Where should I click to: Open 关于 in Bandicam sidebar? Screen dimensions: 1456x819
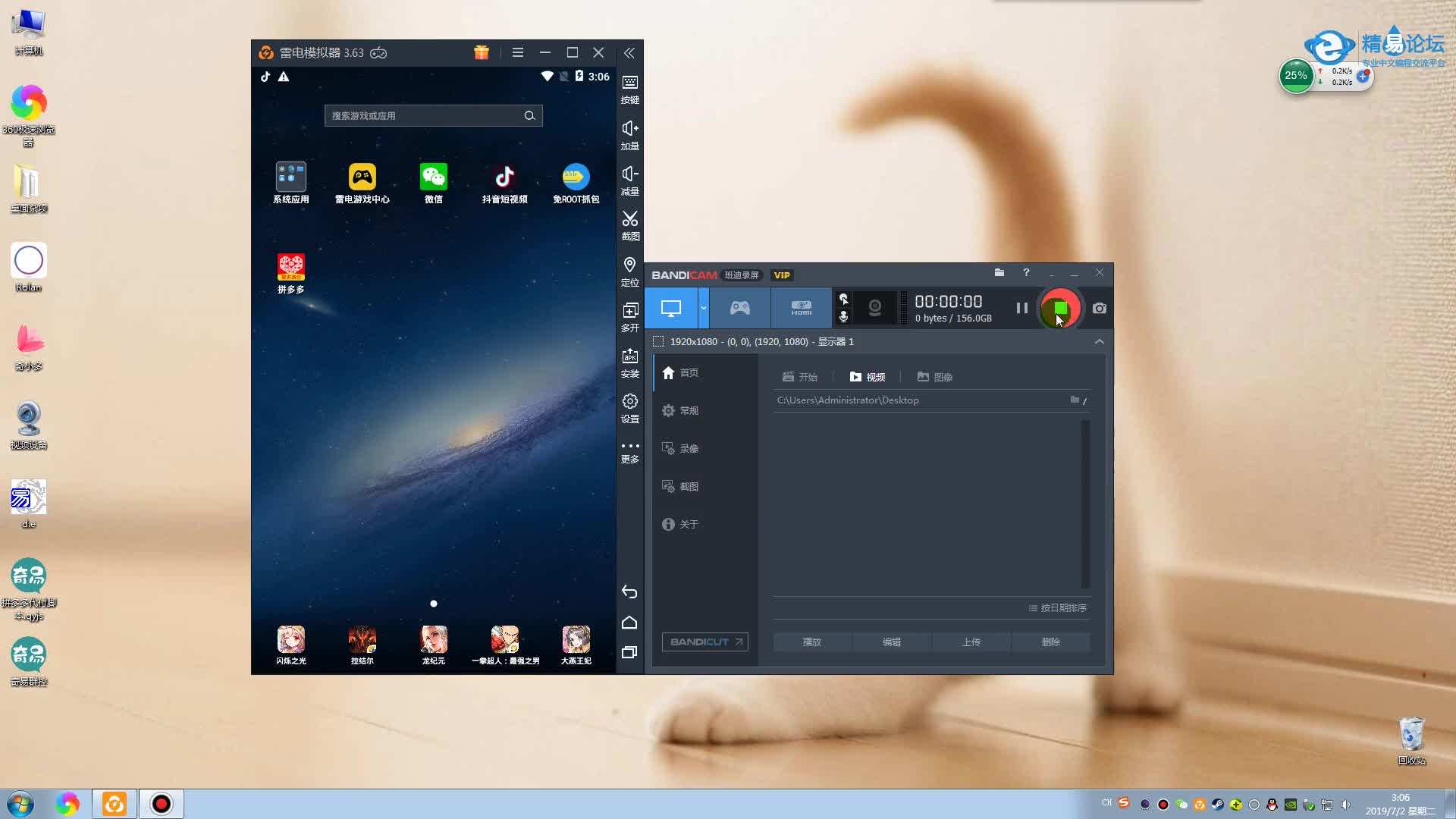tap(705, 524)
